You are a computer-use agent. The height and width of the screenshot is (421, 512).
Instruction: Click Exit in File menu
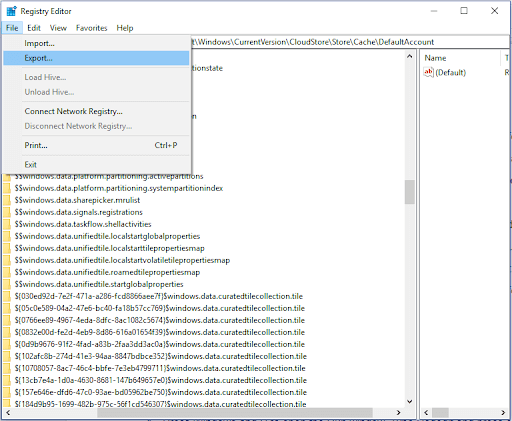[x=96, y=165]
